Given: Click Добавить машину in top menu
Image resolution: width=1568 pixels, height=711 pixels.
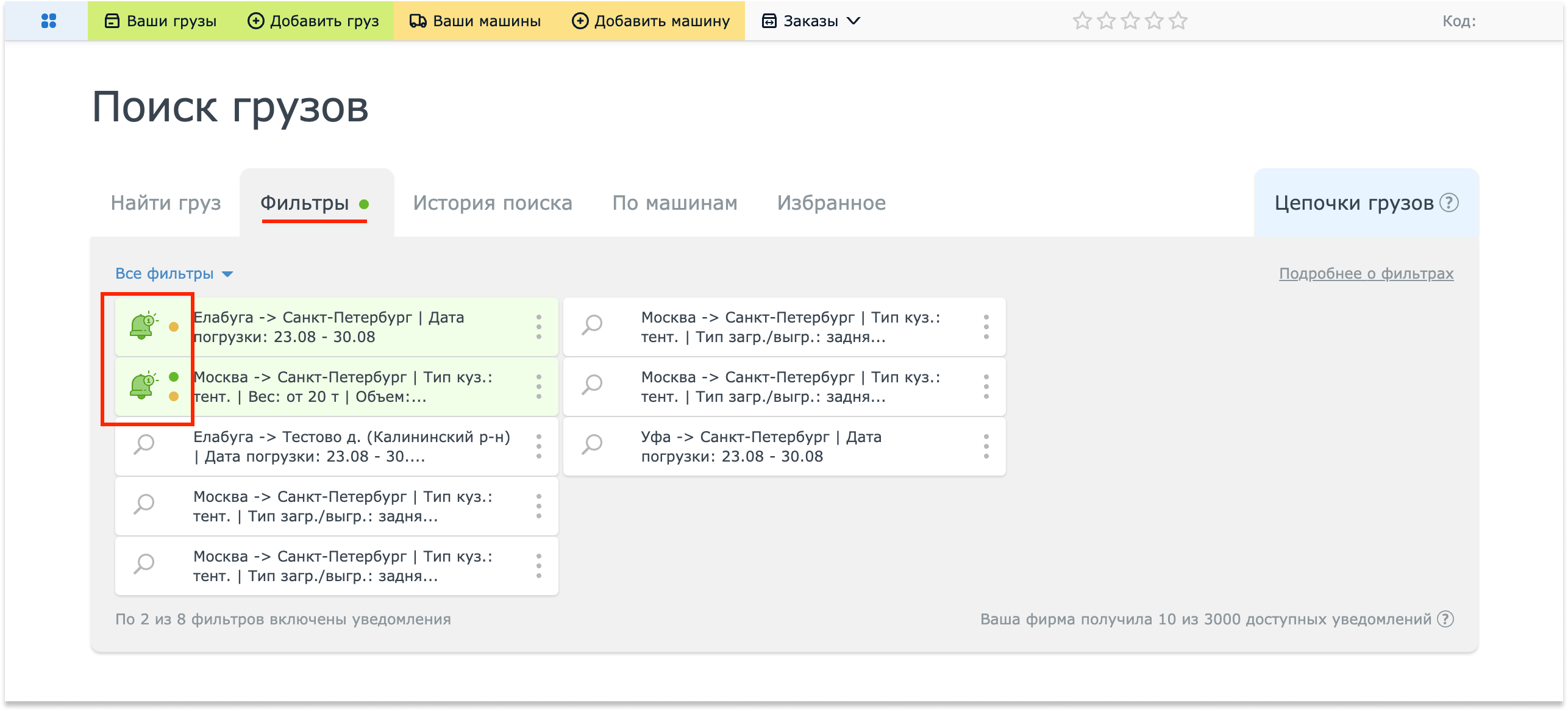Looking at the screenshot, I should (x=650, y=21).
